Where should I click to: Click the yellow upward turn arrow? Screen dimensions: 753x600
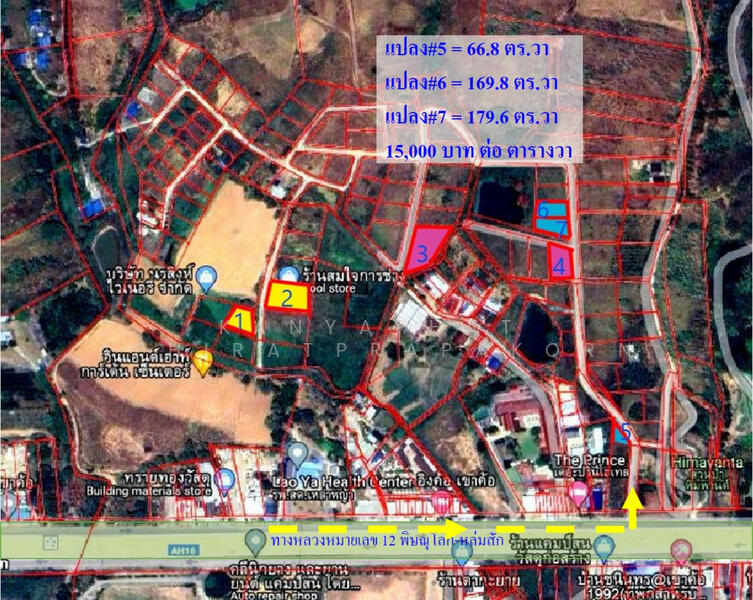coord(631,506)
